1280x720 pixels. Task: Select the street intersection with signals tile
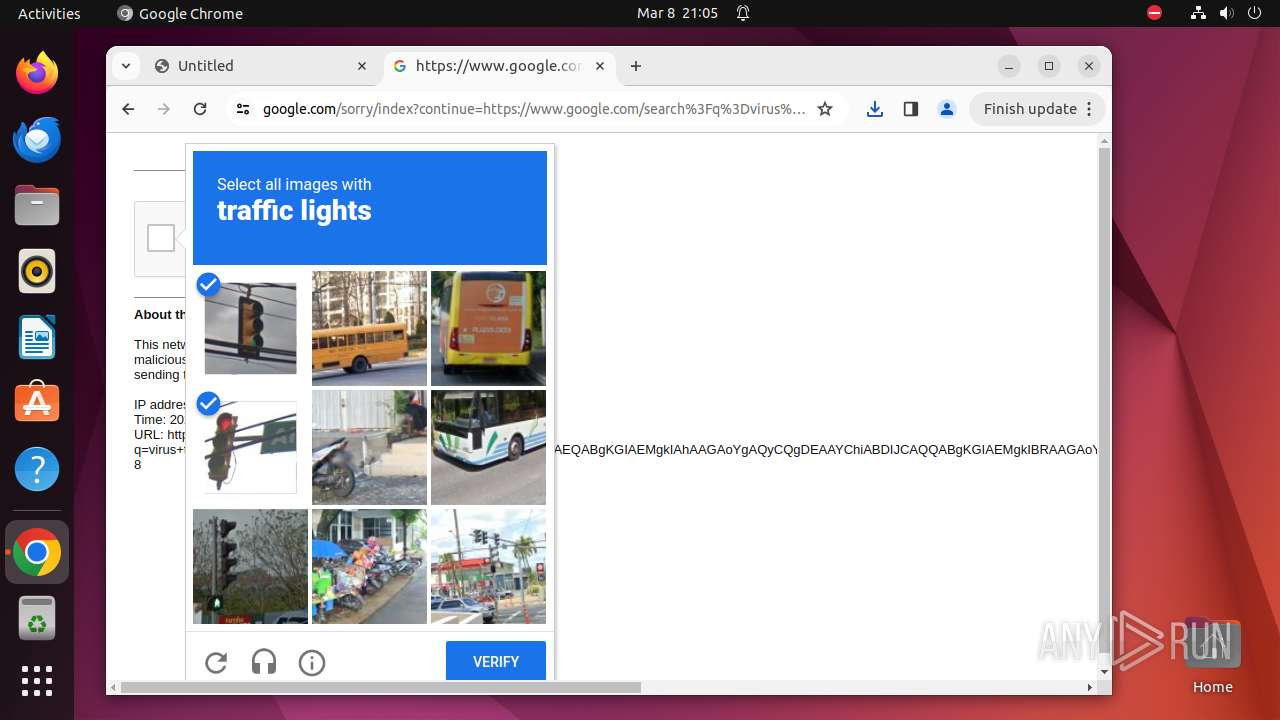tap(488, 566)
